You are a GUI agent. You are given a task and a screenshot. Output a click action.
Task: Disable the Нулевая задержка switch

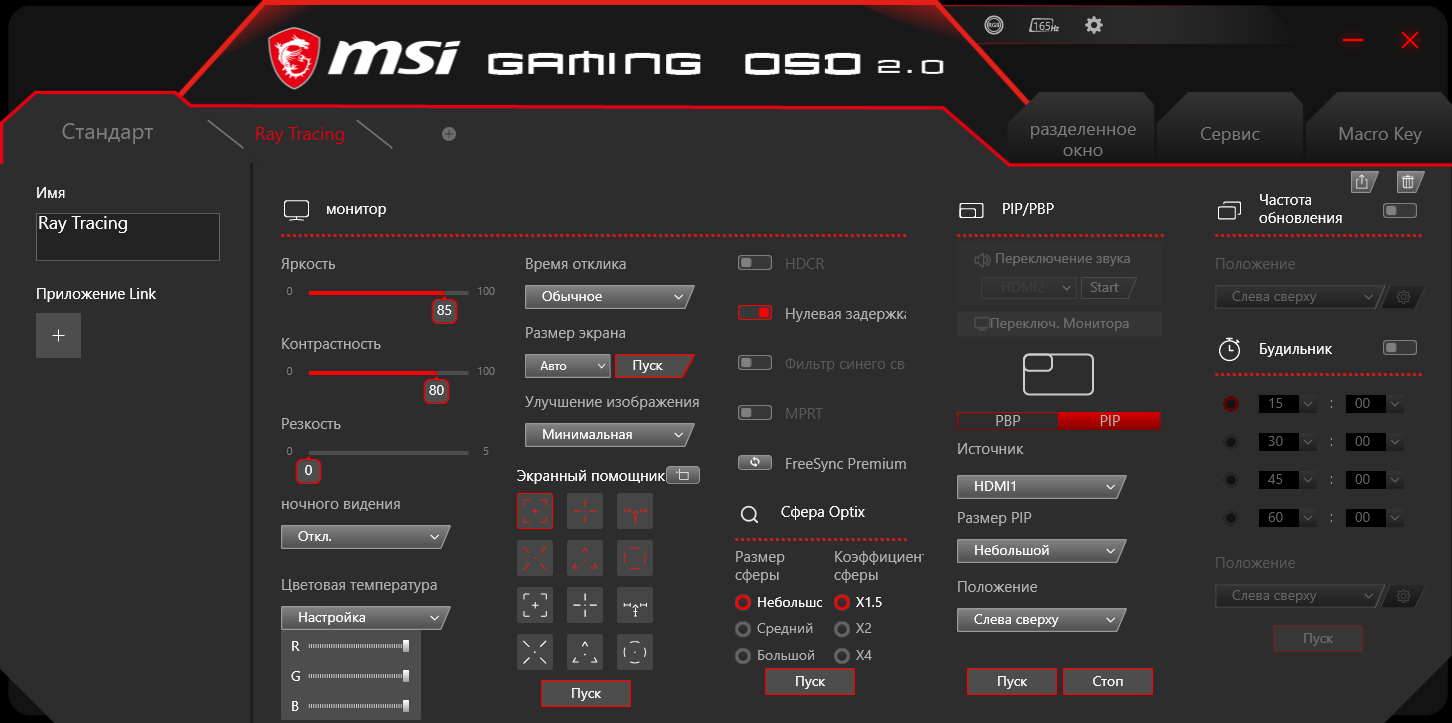(x=755, y=313)
